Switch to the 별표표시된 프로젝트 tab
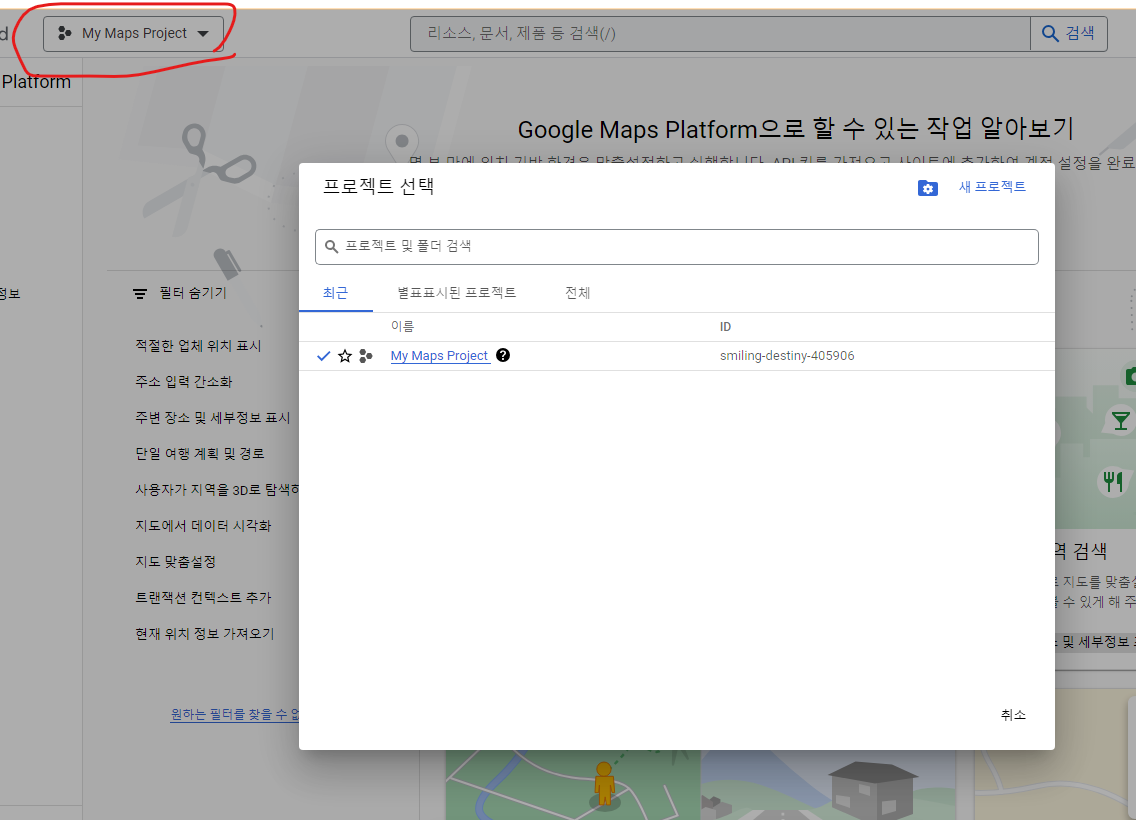 point(456,293)
